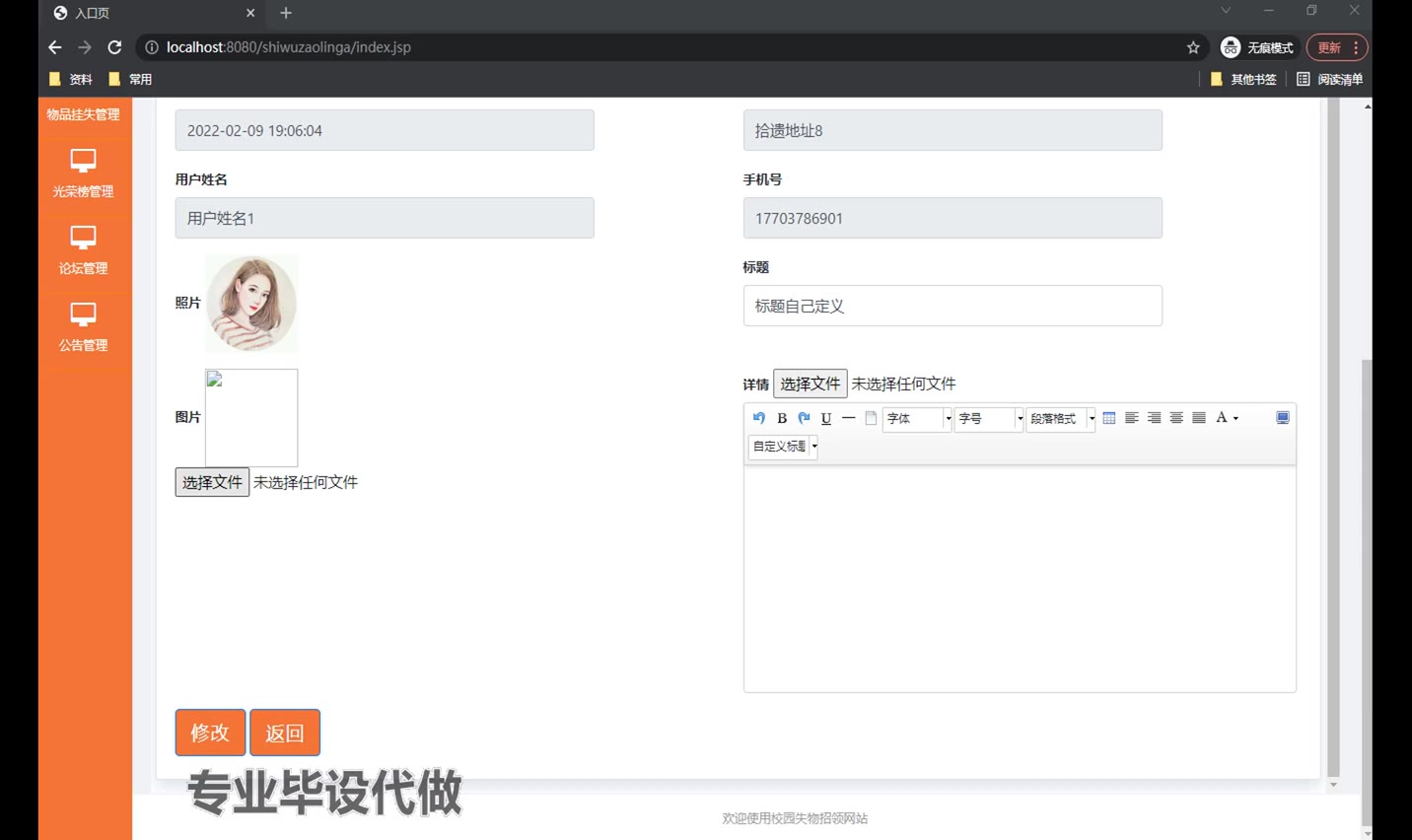
Task: Align editor text to the right
Action: tap(1154, 418)
